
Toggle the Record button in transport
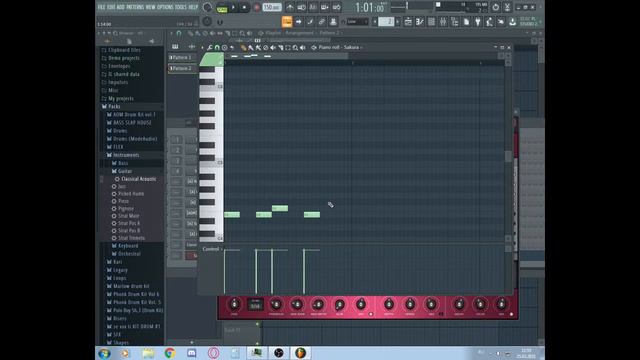pos(256,7)
